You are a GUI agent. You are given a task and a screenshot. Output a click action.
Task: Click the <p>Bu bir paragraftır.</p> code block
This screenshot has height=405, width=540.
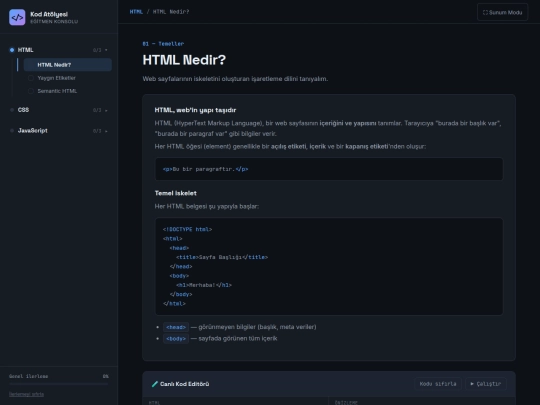pos(329,169)
